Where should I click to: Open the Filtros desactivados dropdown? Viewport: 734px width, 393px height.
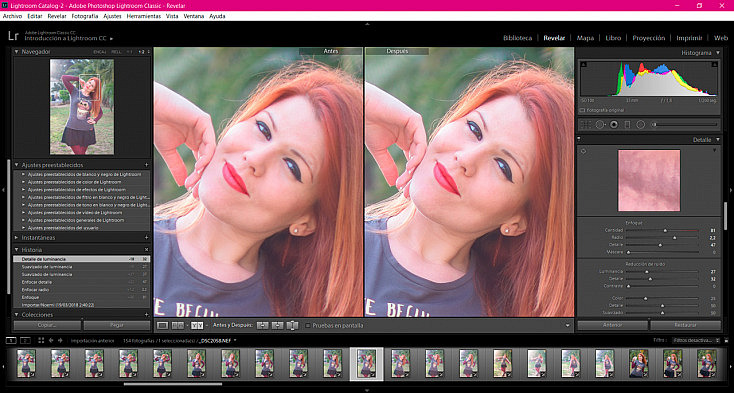(x=696, y=340)
